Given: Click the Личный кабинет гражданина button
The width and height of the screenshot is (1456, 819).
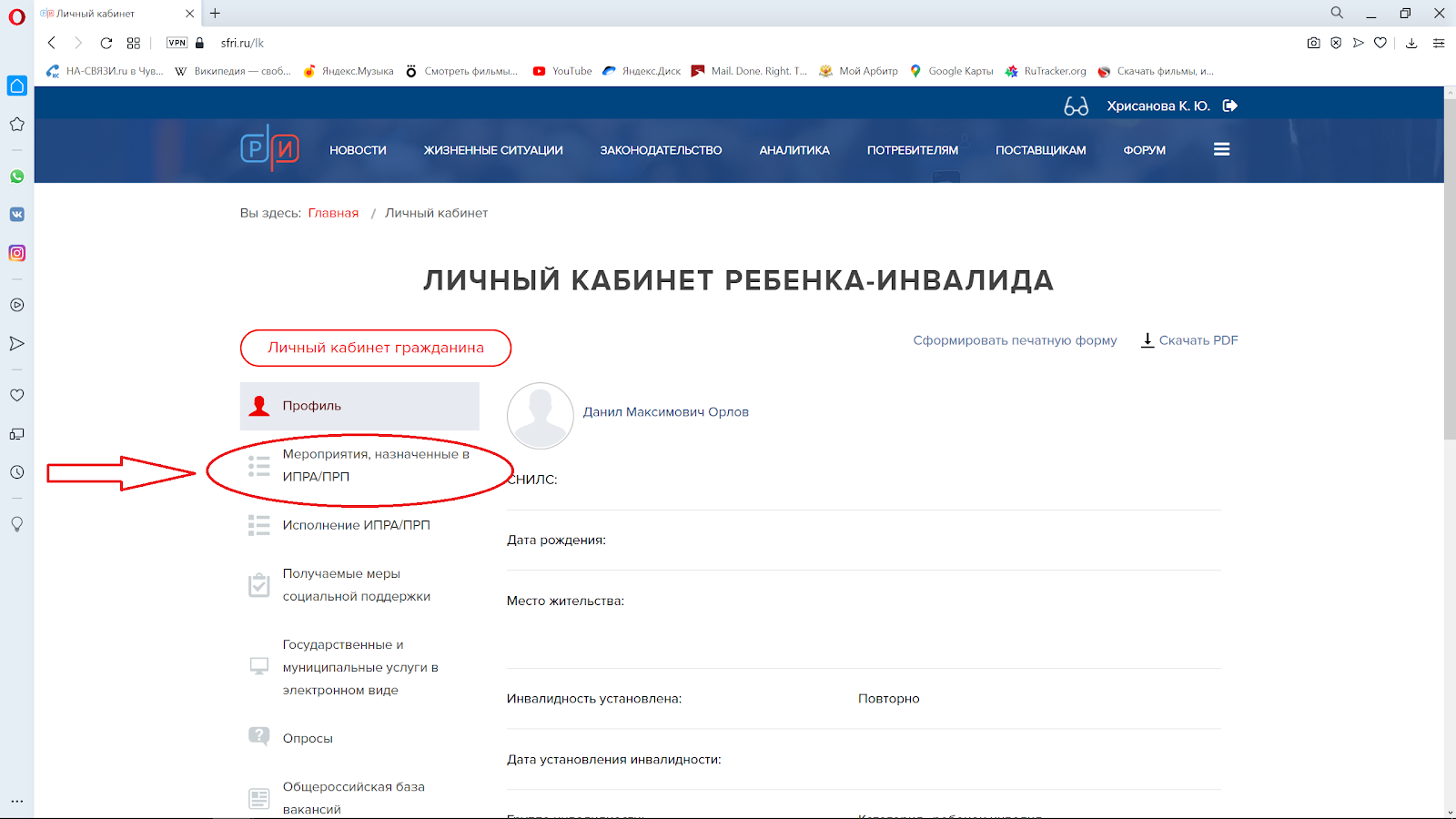Looking at the screenshot, I should [x=375, y=348].
